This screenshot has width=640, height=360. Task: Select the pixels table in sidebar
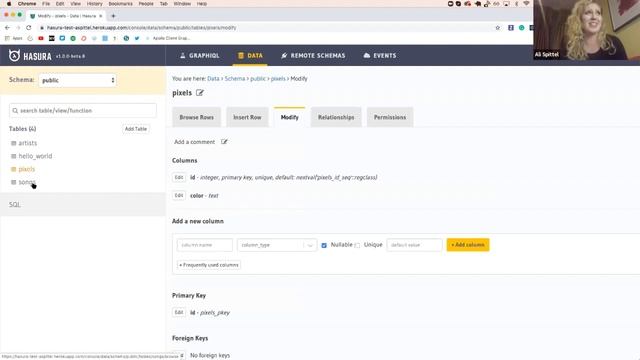(27, 169)
